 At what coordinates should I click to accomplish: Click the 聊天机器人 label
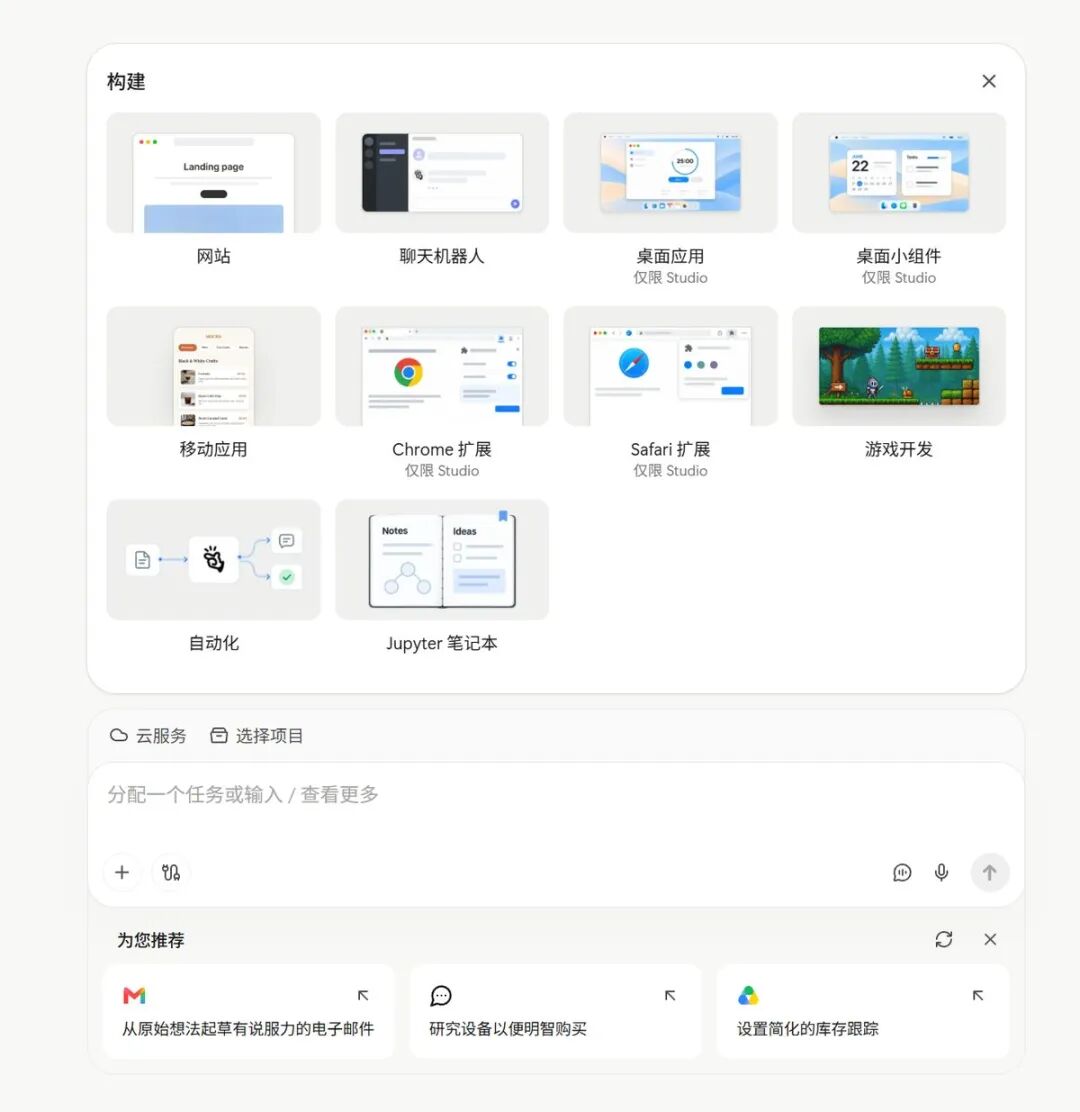click(442, 256)
